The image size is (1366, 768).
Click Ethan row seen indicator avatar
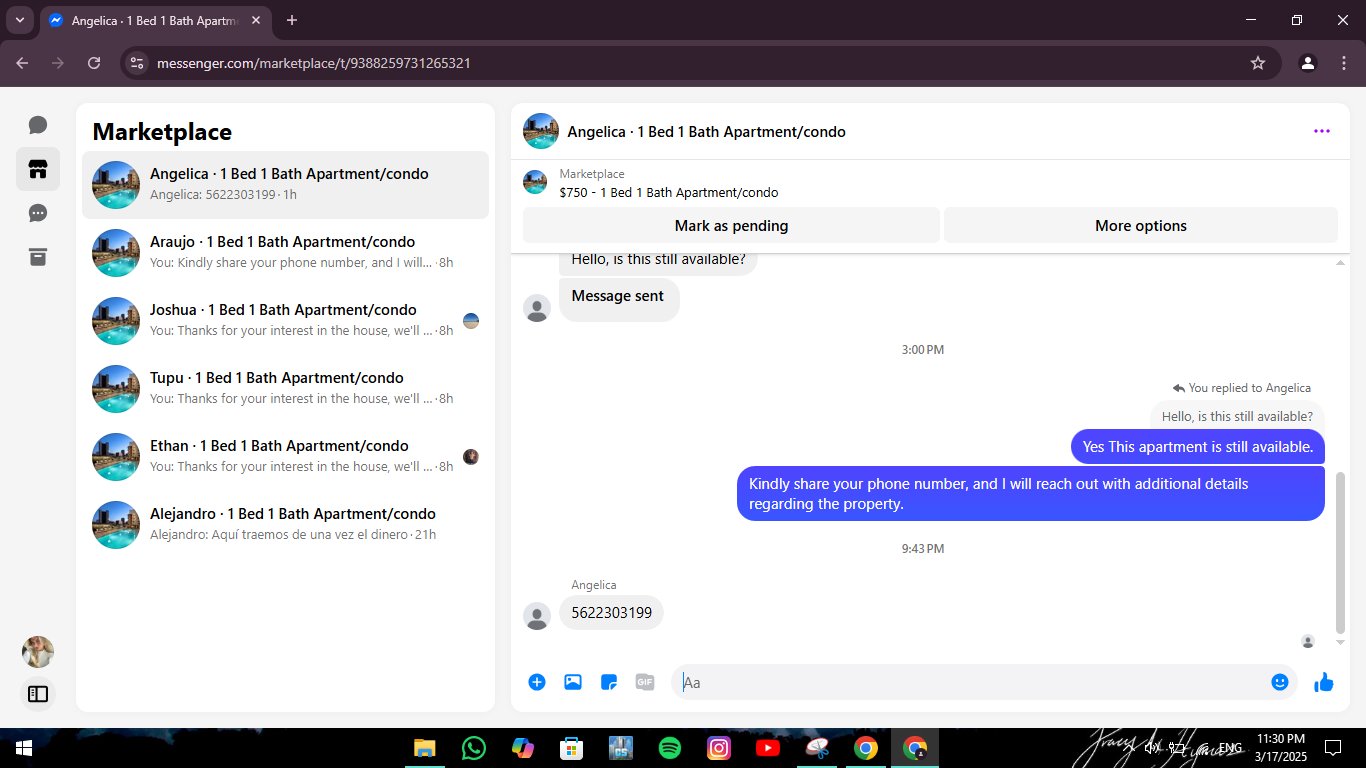pyautogui.click(x=471, y=457)
